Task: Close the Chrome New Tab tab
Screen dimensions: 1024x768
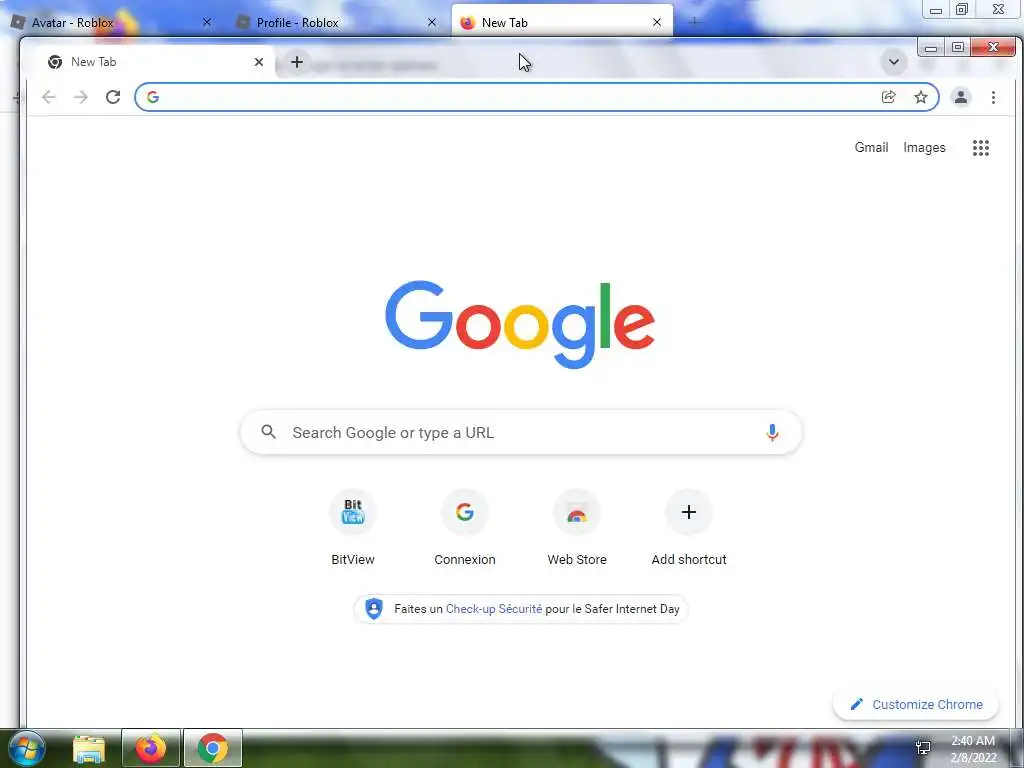Action: click(x=259, y=62)
